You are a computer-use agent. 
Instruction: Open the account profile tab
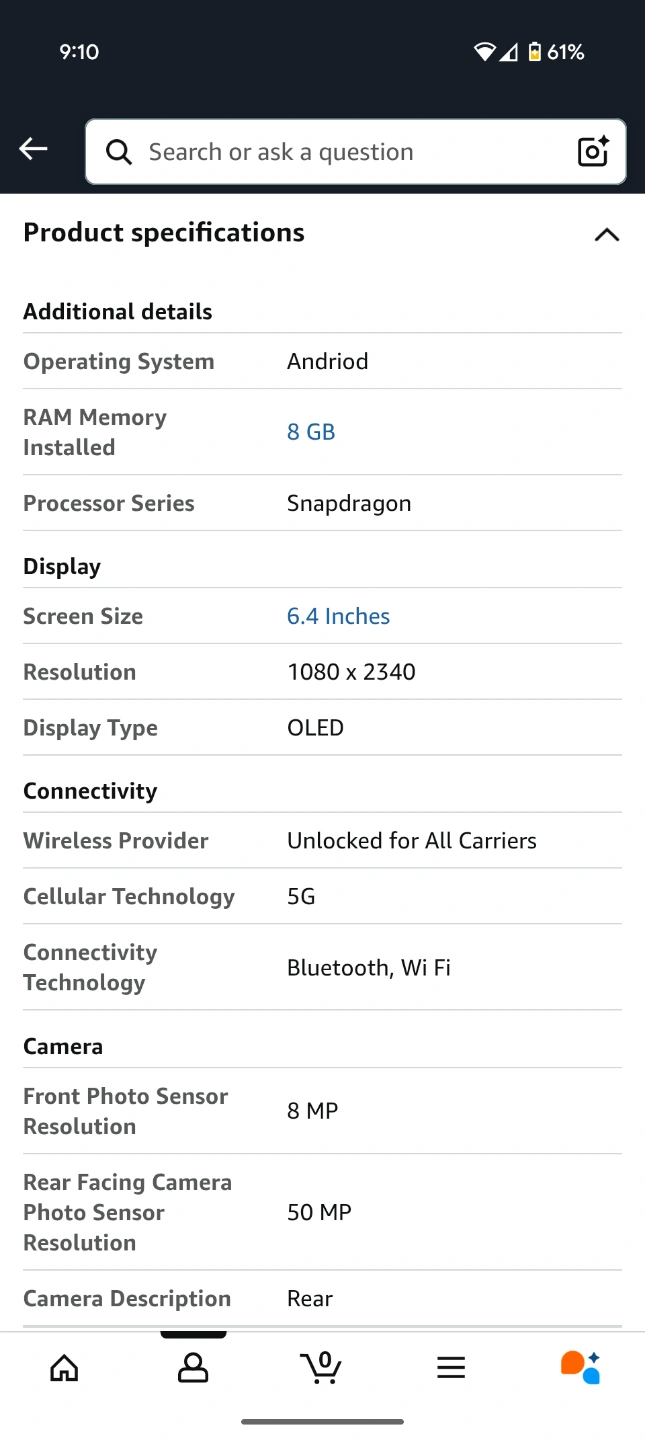click(x=193, y=1367)
